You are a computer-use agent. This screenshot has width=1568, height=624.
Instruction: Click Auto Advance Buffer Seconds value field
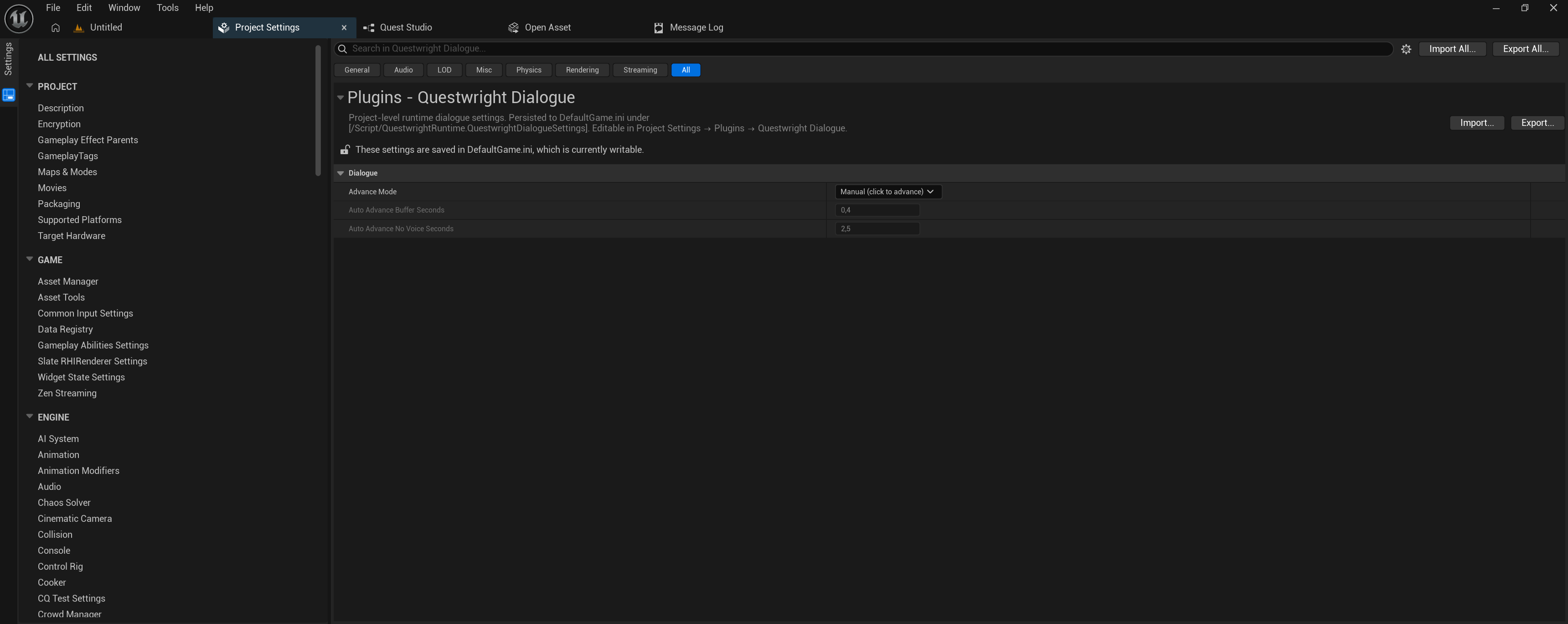(x=877, y=210)
